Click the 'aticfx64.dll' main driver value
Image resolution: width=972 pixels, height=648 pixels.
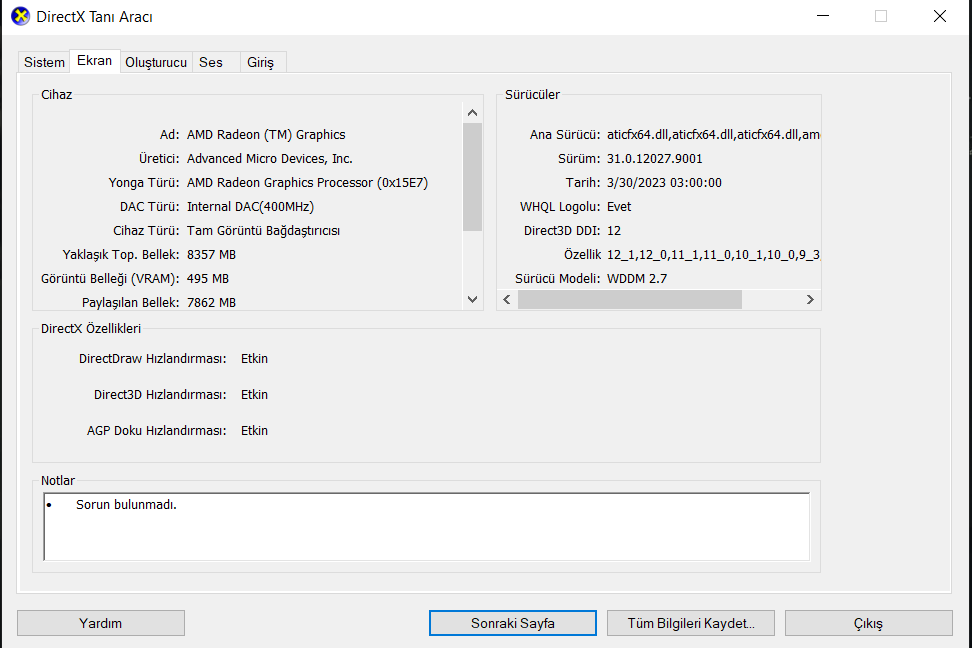click(713, 135)
